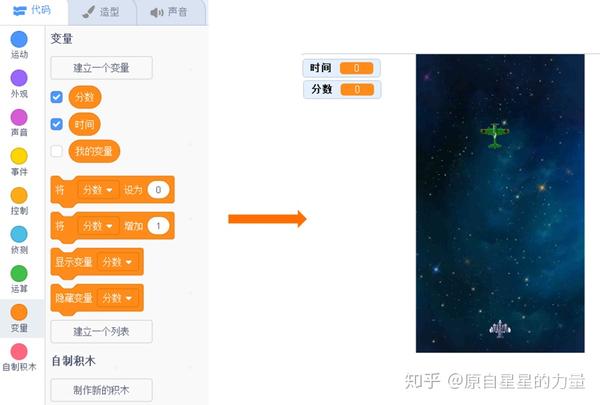
Task: Open variable dropdown in 设为 block
Action: (98, 190)
